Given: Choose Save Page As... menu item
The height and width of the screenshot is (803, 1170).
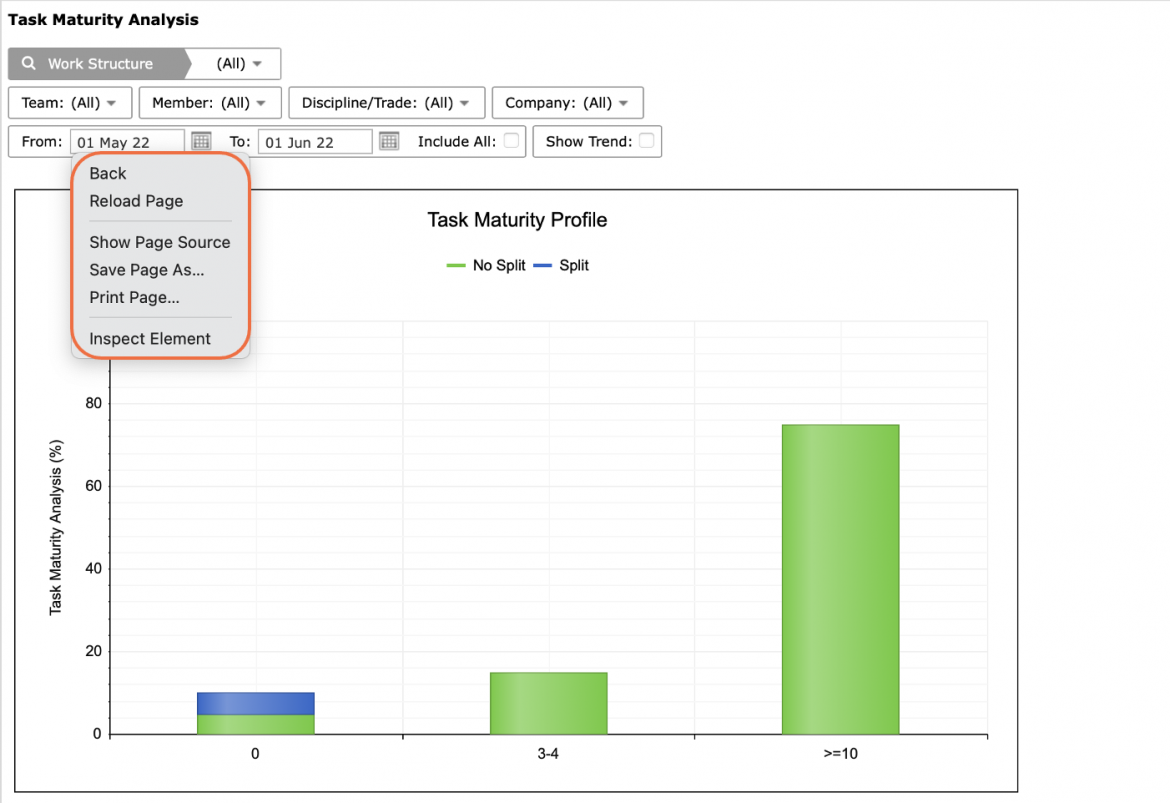Looking at the screenshot, I should click(146, 269).
